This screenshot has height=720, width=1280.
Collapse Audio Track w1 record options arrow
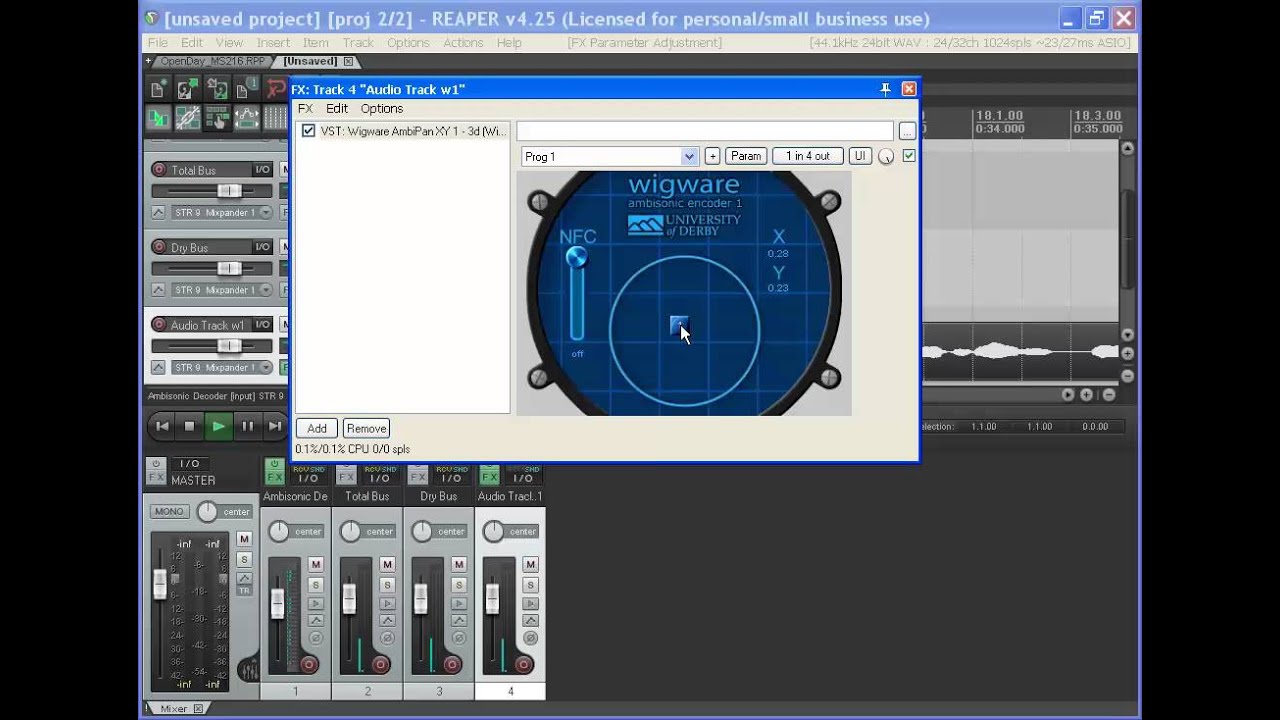158,367
